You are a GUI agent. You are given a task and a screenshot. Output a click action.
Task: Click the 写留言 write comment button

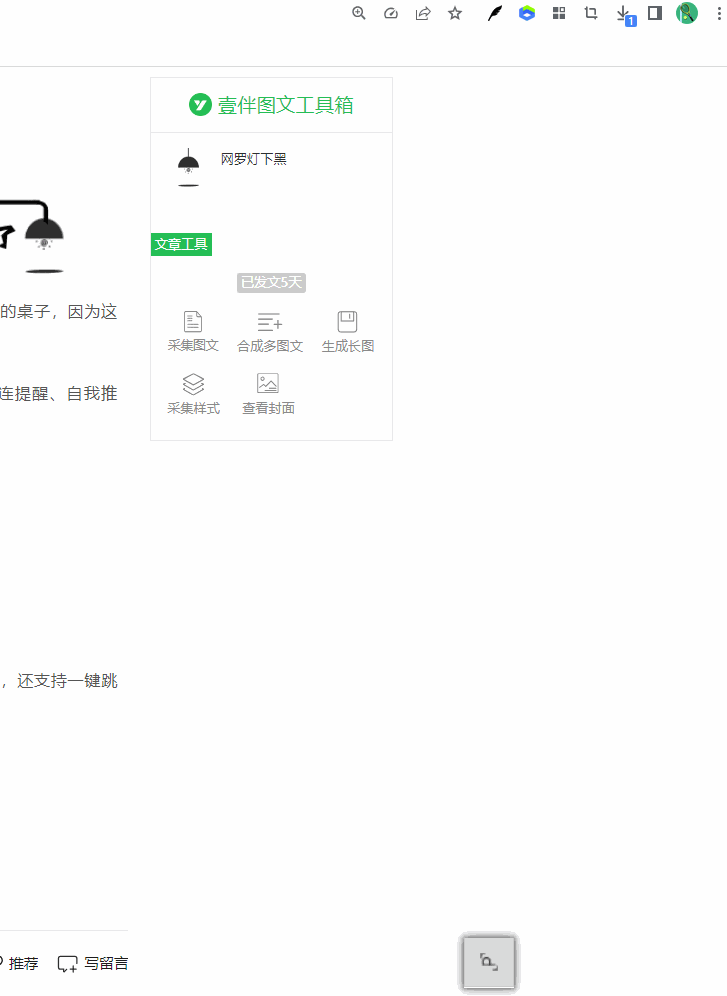point(93,964)
